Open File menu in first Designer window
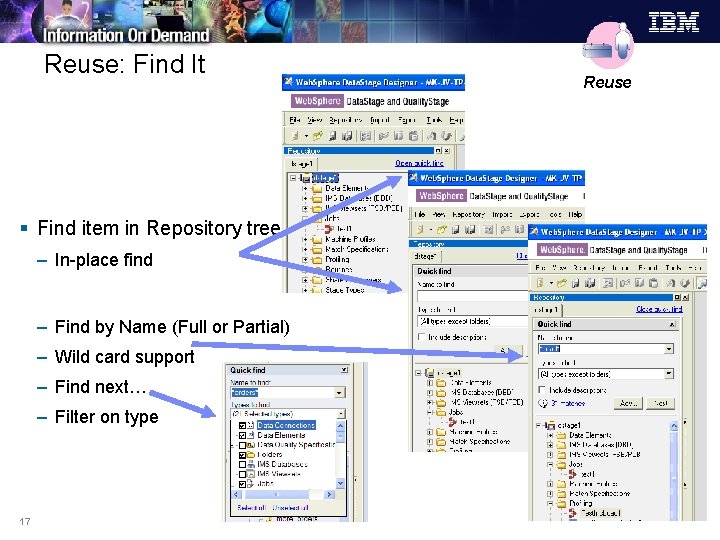 click(294, 120)
